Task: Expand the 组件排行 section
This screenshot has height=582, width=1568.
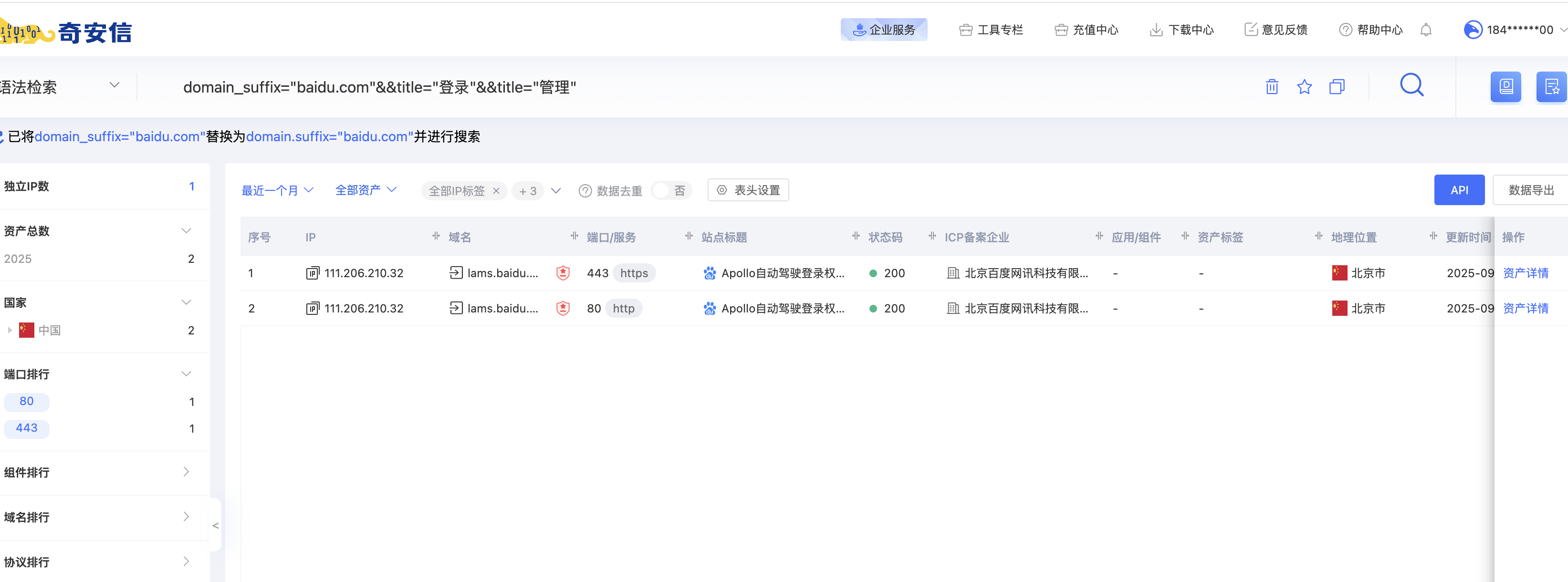Action: click(186, 472)
